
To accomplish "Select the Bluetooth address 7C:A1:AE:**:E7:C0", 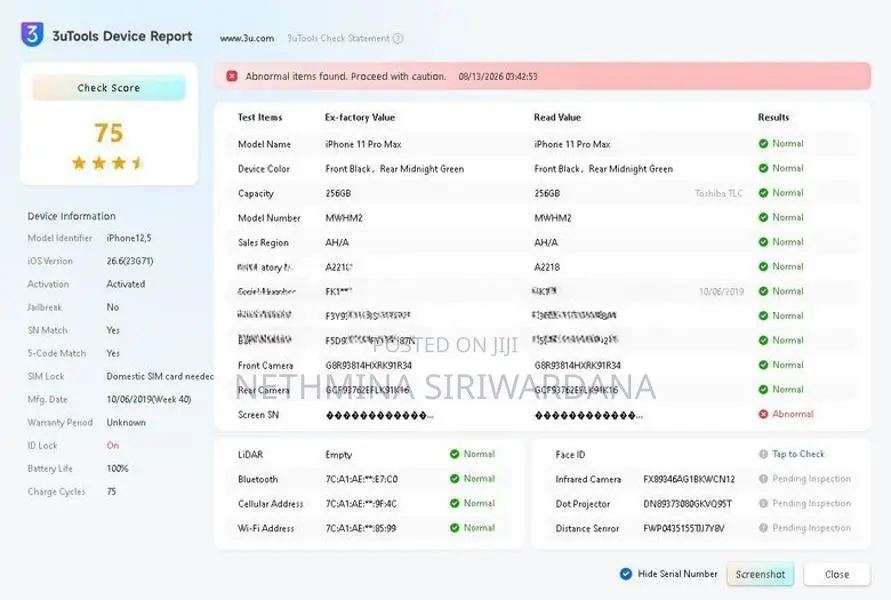I will [x=361, y=479].
